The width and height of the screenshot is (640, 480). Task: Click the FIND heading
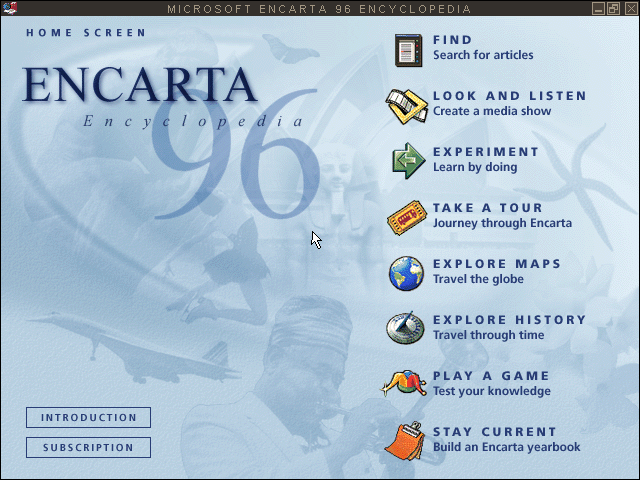point(453,40)
